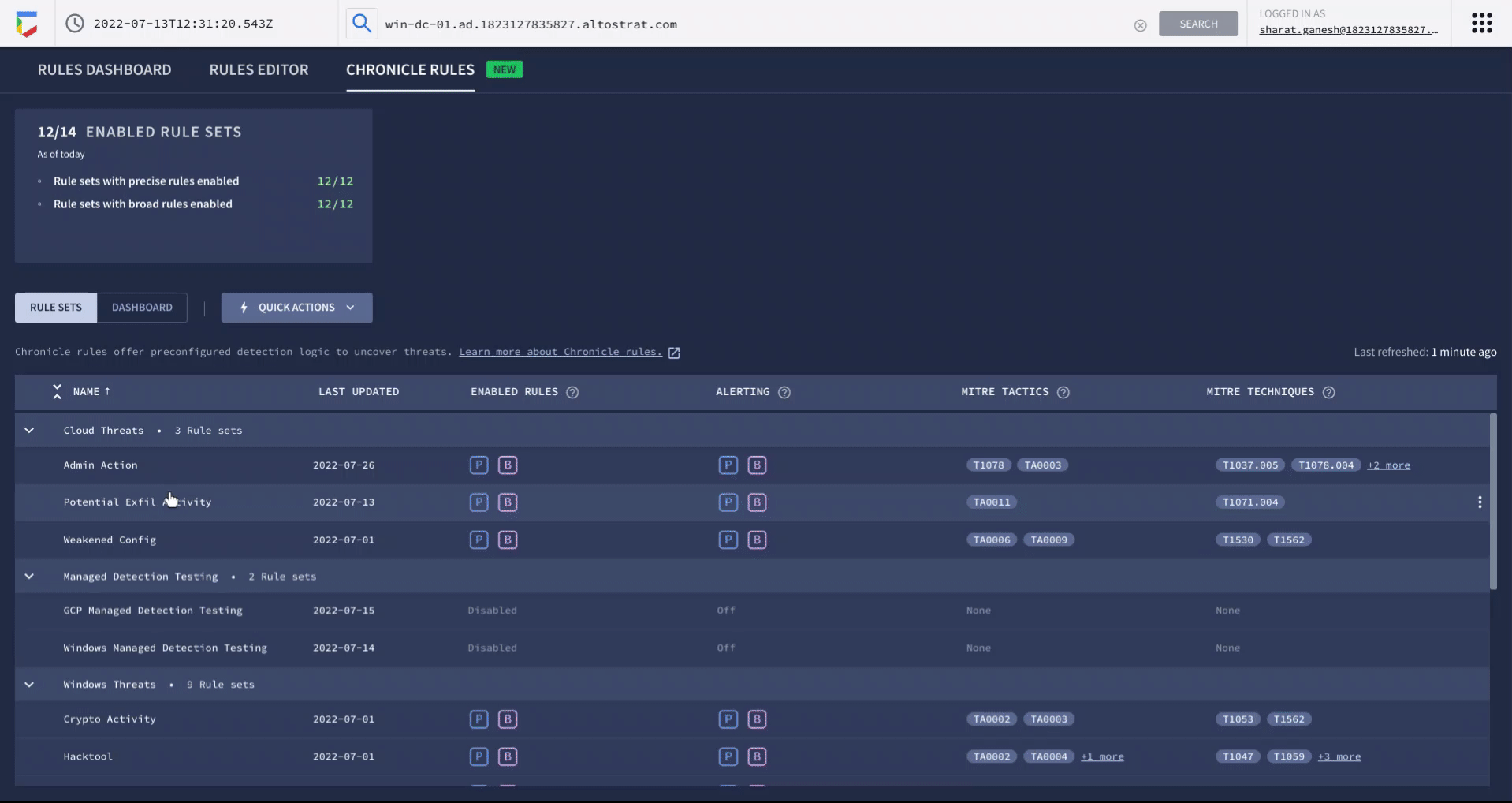1512x803 pixels.
Task: Toggle broad rules for Hacktool
Action: pos(508,756)
